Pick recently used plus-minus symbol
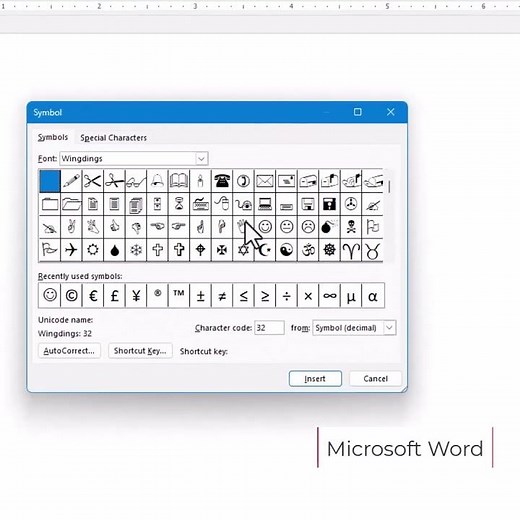Screen dimensions: 520x520 pyautogui.click(x=201, y=295)
